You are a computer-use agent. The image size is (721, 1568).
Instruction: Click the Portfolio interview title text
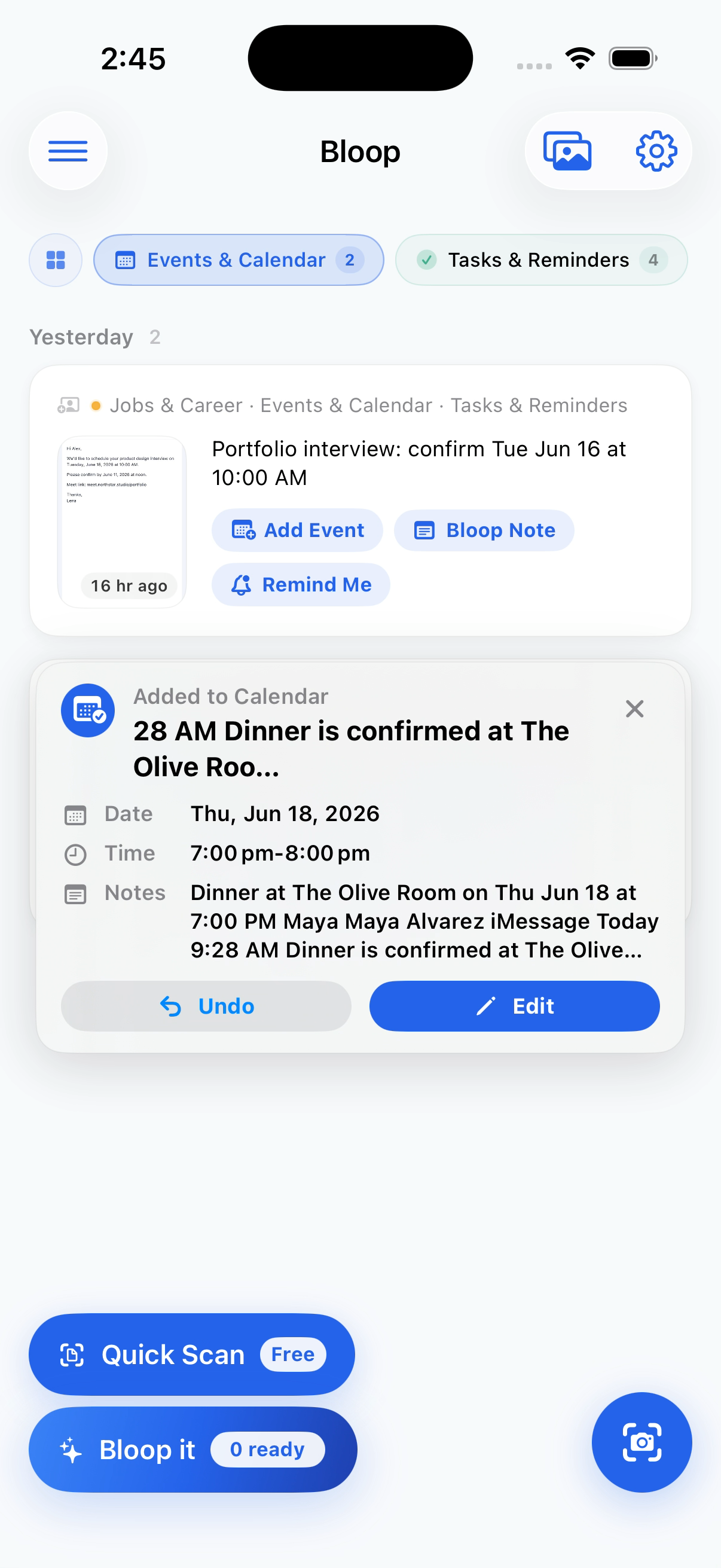(418, 463)
